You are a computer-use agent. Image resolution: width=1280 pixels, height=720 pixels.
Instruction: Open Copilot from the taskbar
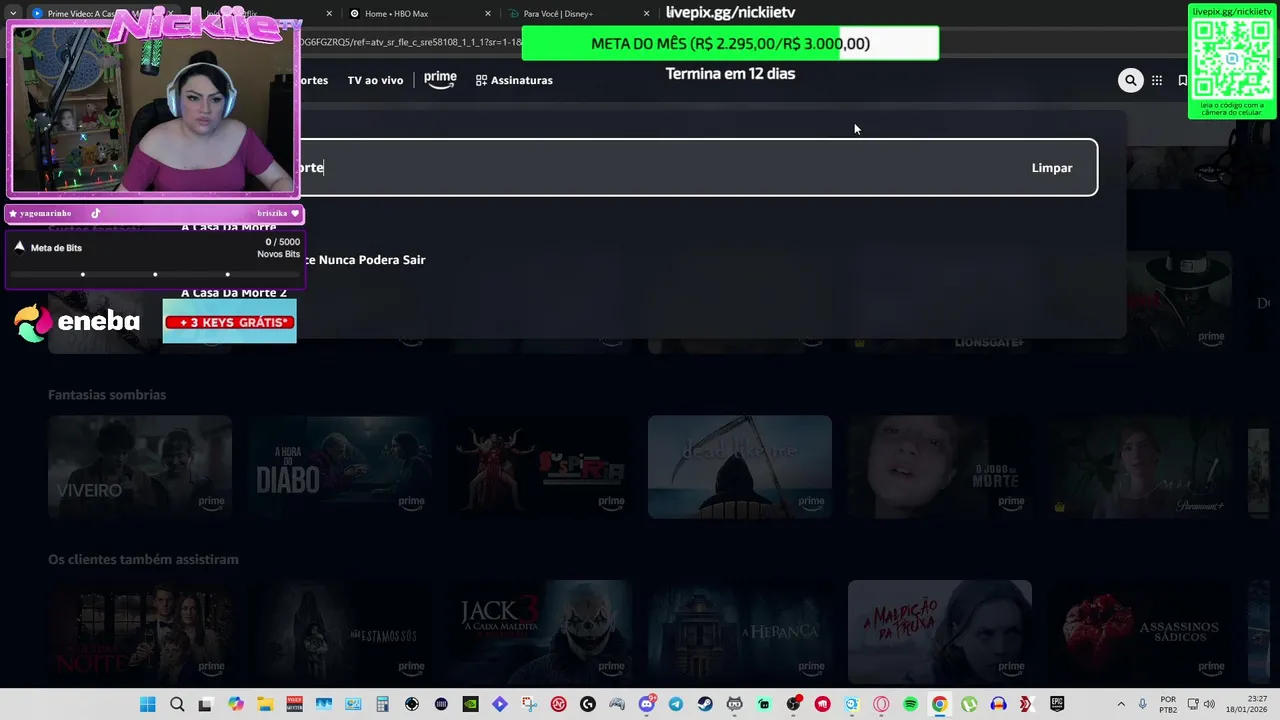[x=236, y=704]
